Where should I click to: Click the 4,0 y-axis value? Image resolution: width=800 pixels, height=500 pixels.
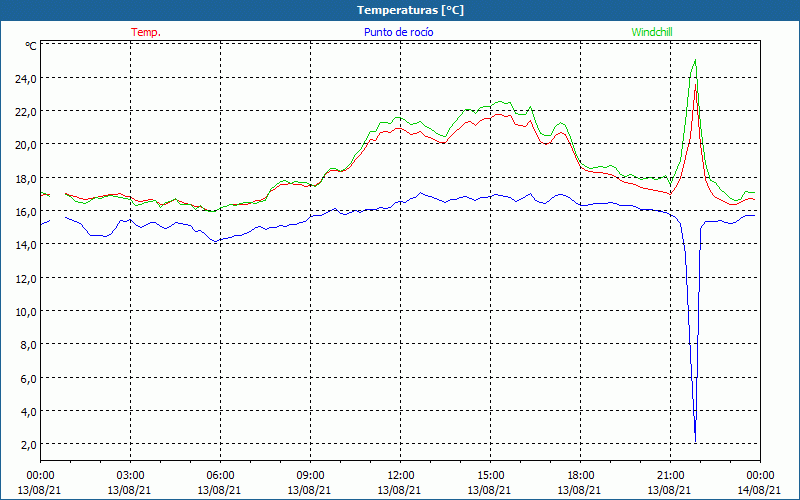[x=28, y=411]
